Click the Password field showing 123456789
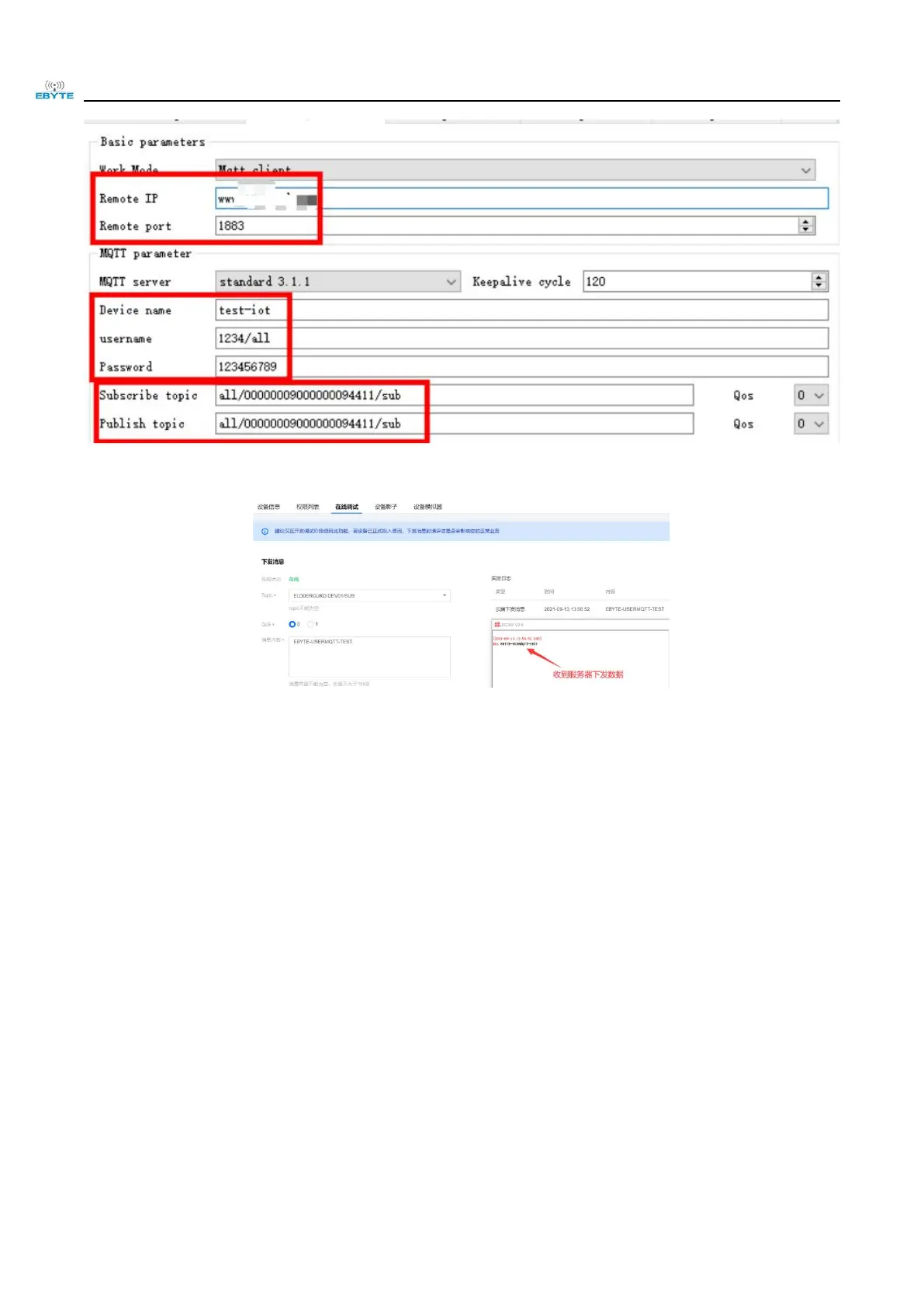The width and height of the screenshot is (924, 1307). click(521, 367)
